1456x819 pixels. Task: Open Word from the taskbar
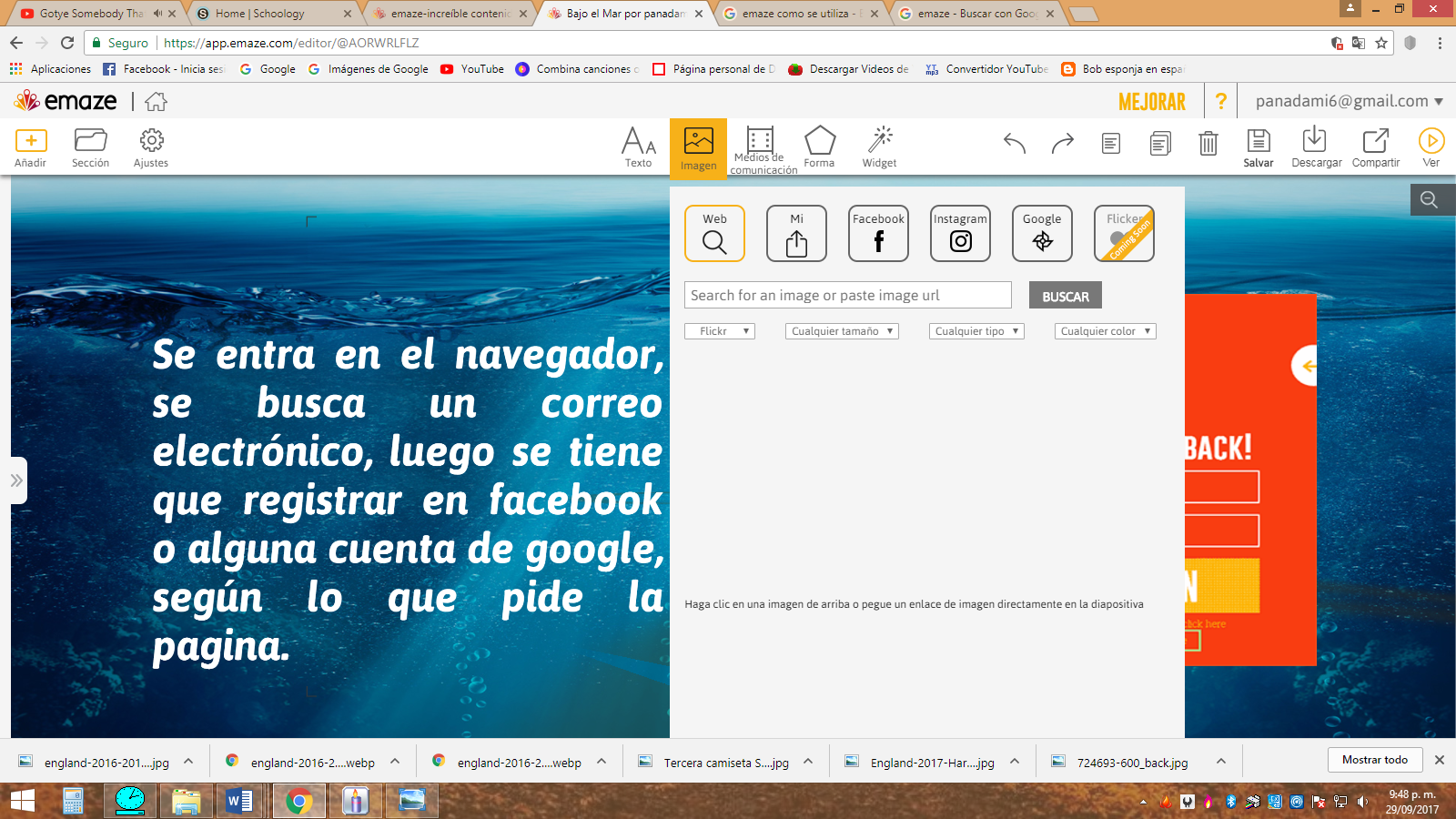pos(240,801)
